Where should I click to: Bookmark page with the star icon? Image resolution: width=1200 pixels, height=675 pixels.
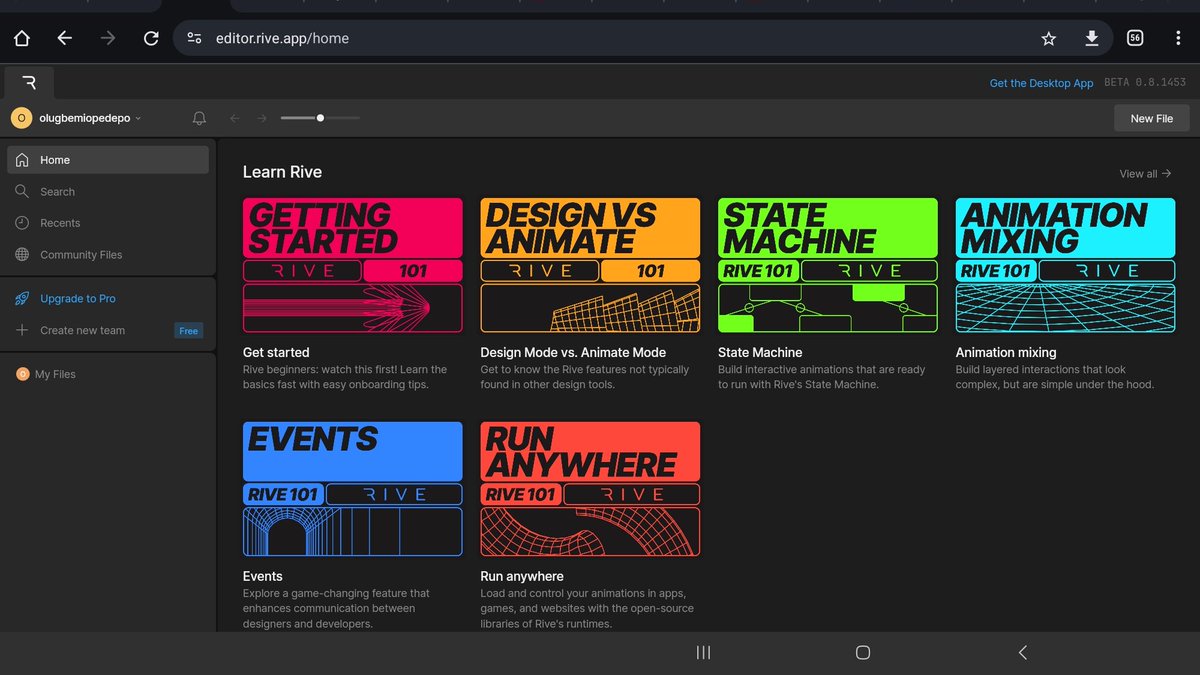pos(1048,38)
